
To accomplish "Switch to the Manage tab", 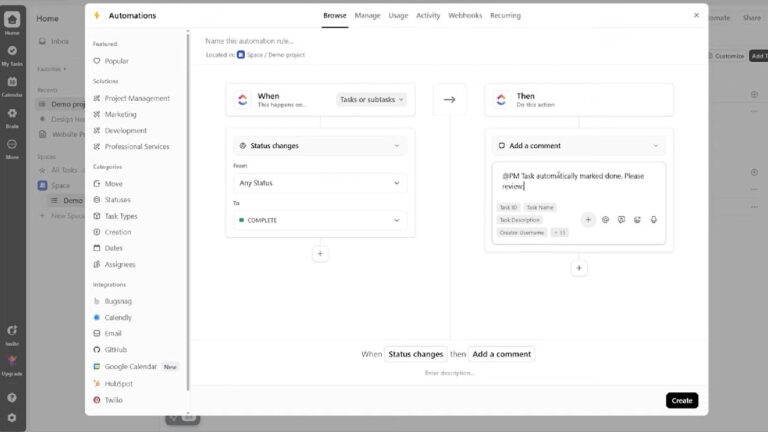I will pos(367,16).
